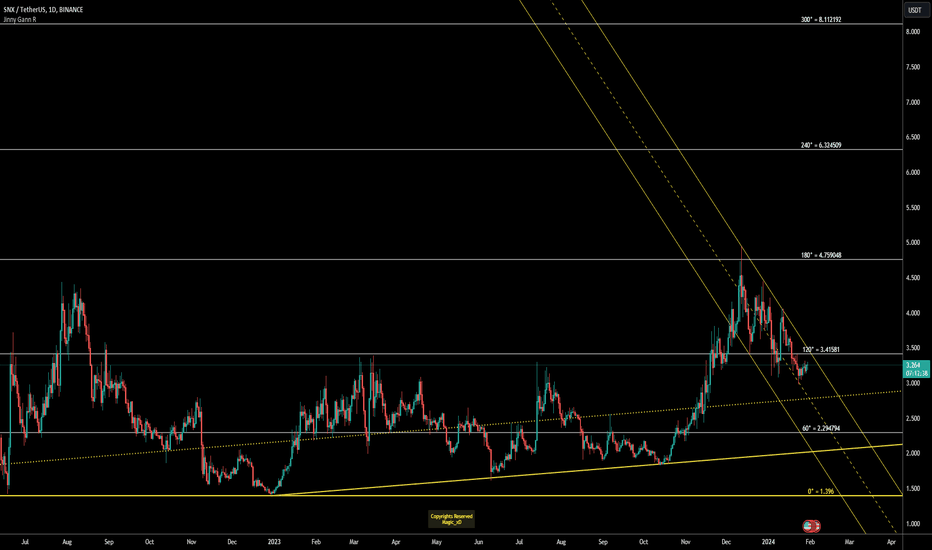This screenshot has height=550, width=932.
Task: Click the 5.000 price scale value
Action: coord(913,243)
